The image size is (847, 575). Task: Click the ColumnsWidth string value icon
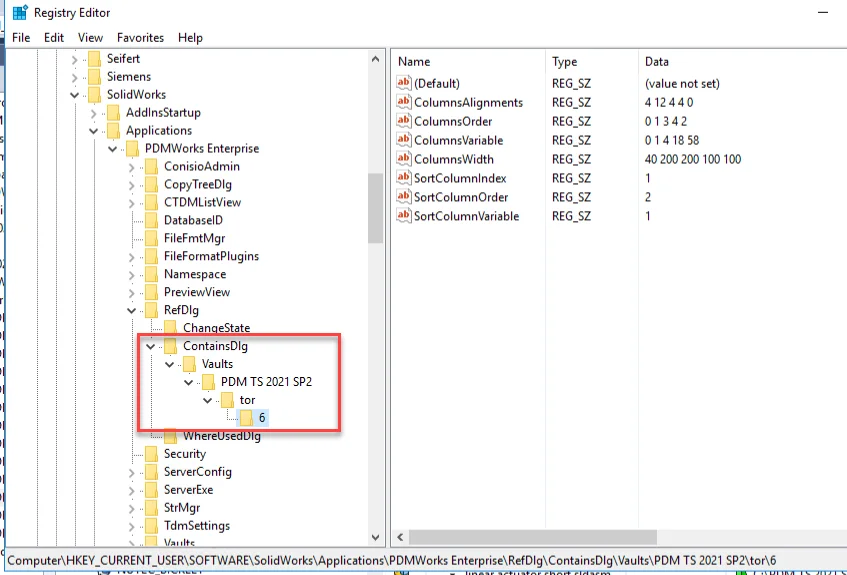(404, 158)
